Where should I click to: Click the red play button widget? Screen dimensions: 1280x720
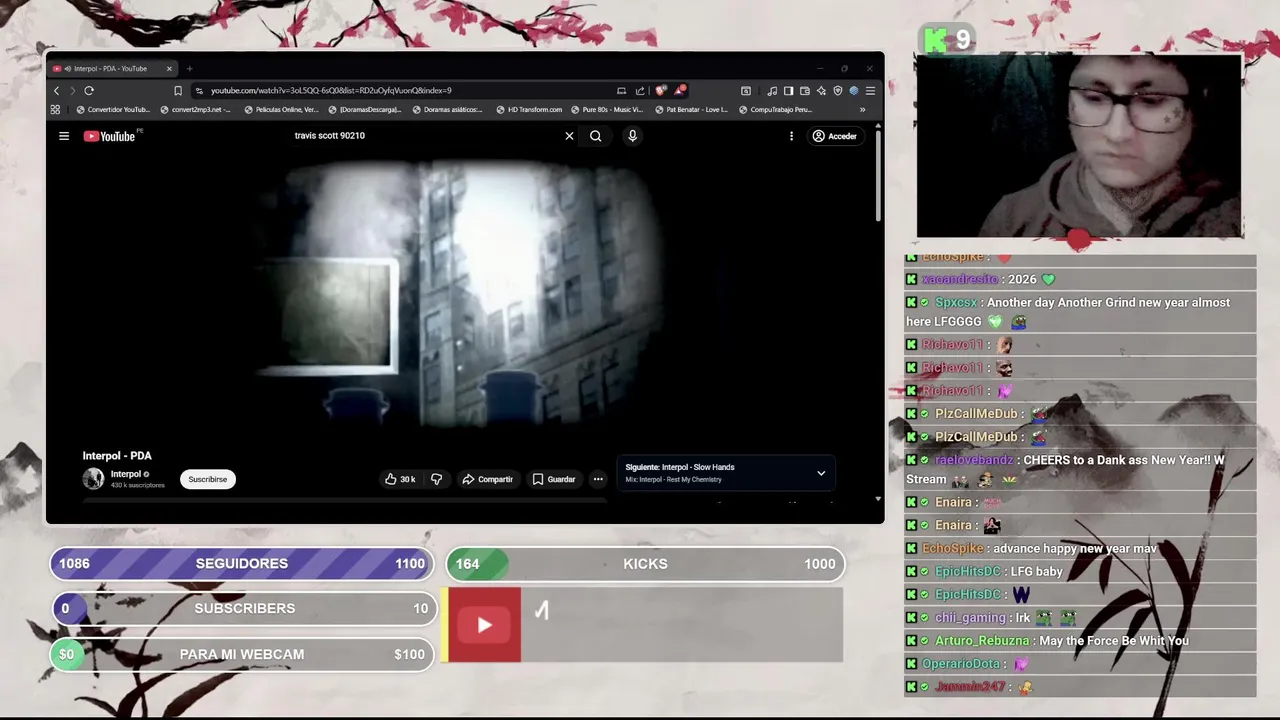(x=484, y=625)
